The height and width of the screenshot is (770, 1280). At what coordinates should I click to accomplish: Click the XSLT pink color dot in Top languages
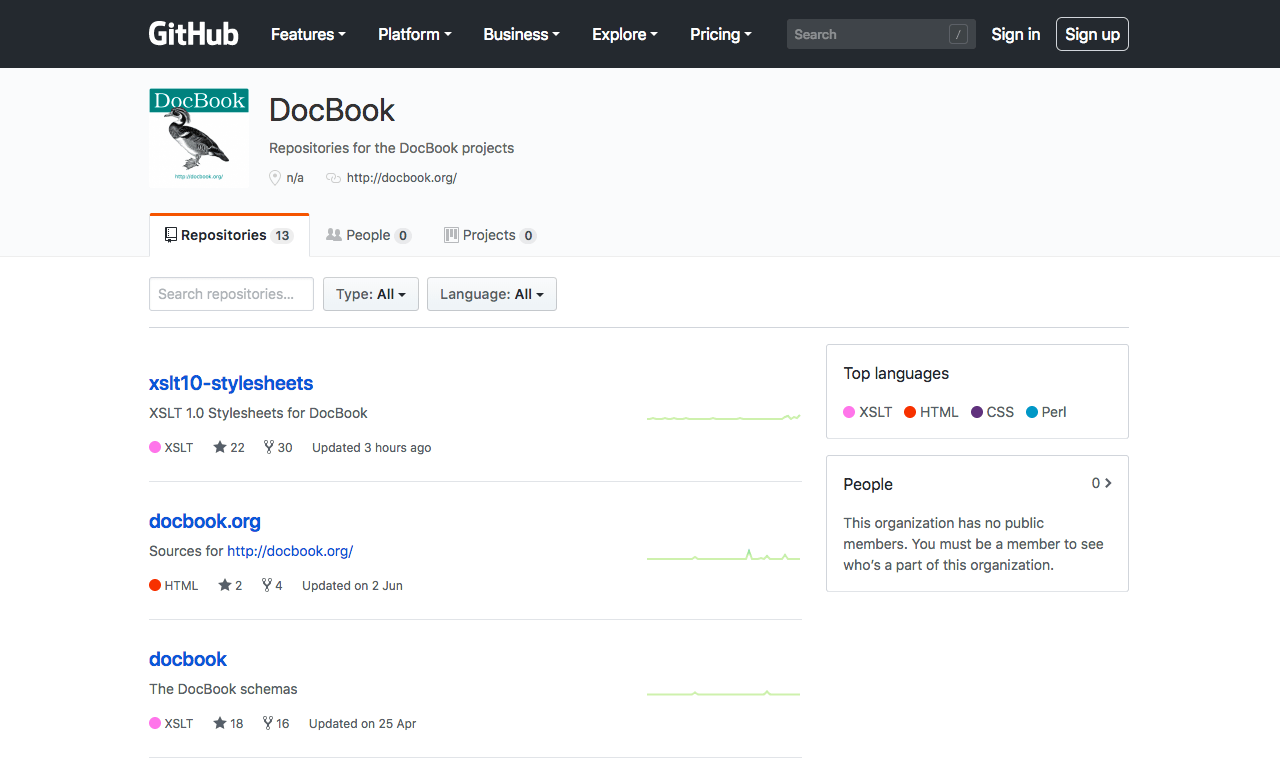tap(849, 412)
